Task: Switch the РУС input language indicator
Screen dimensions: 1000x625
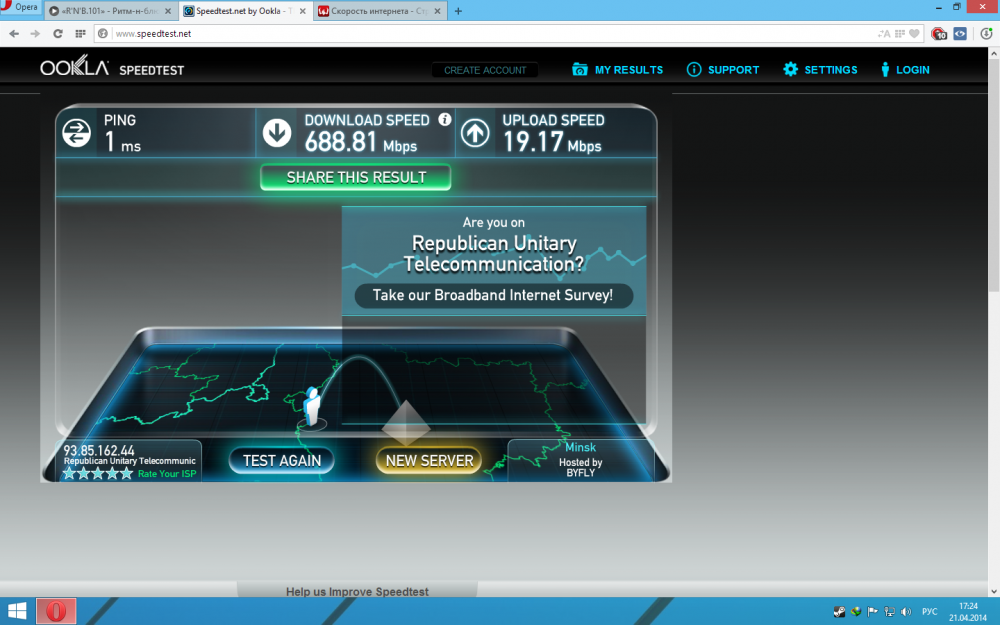Action: [x=929, y=612]
